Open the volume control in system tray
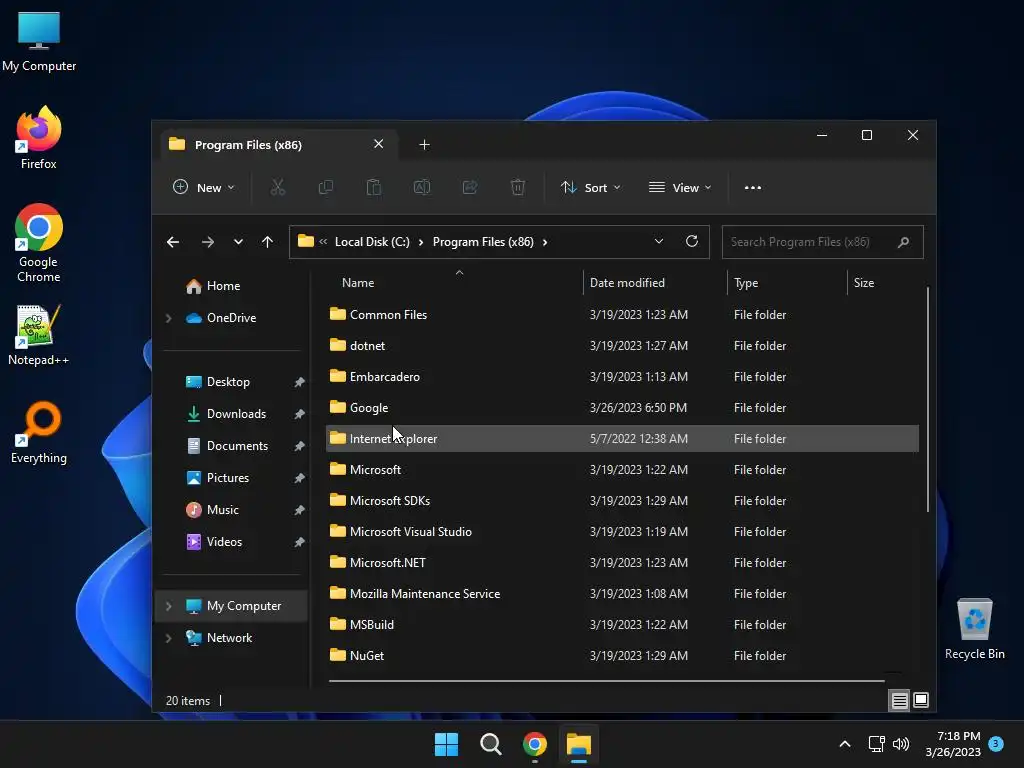This screenshot has width=1024, height=768. point(901,744)
